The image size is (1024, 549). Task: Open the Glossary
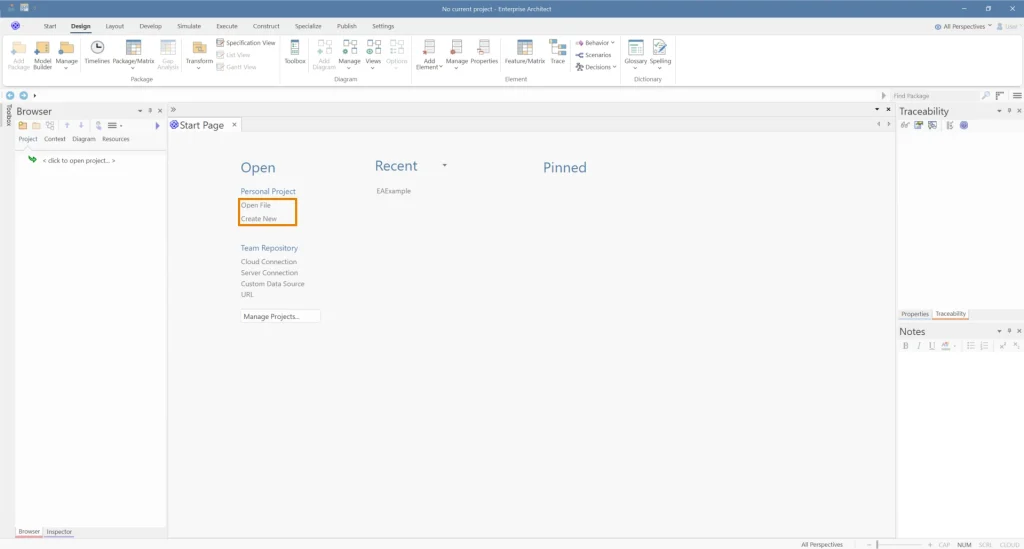pos(635,54)
